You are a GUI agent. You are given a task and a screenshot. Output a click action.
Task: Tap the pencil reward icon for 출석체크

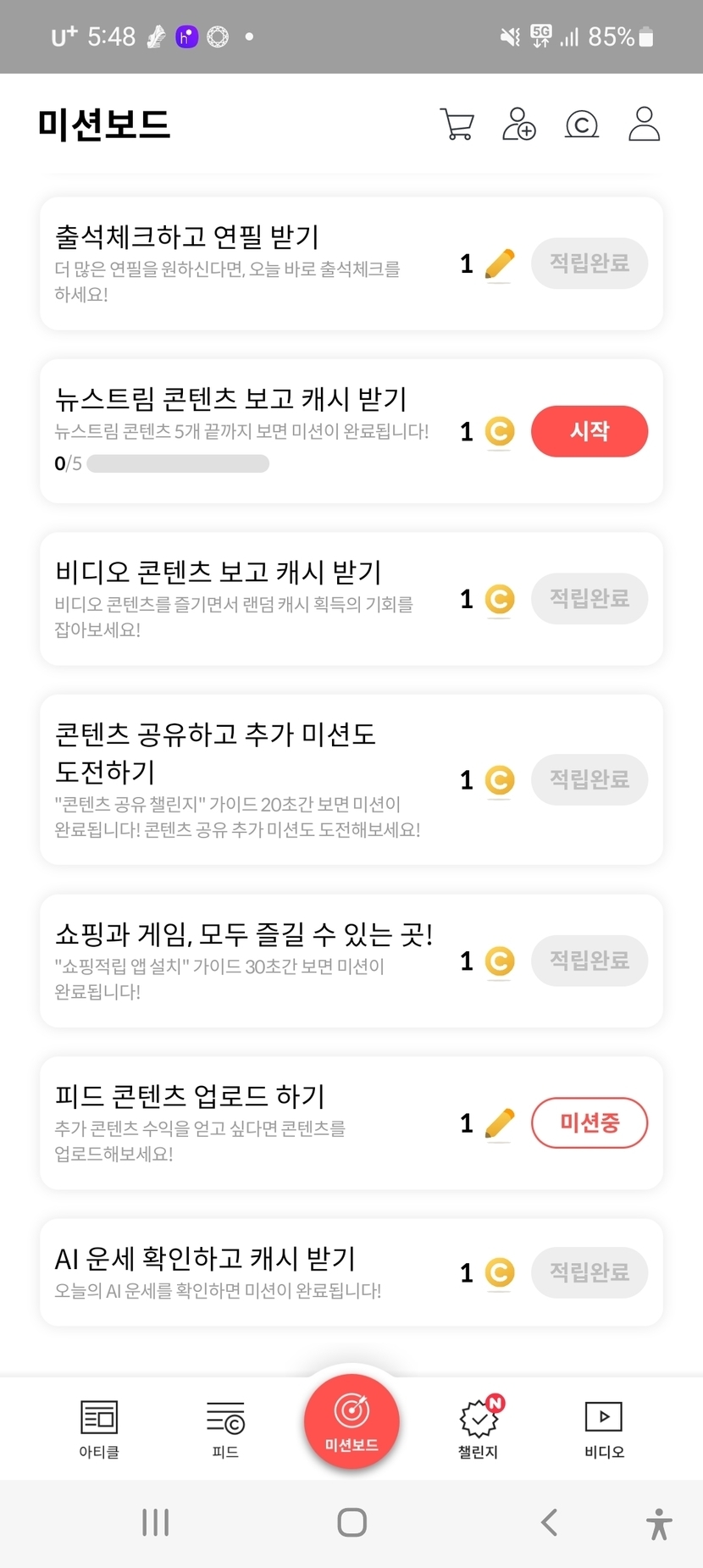point(500,264)
